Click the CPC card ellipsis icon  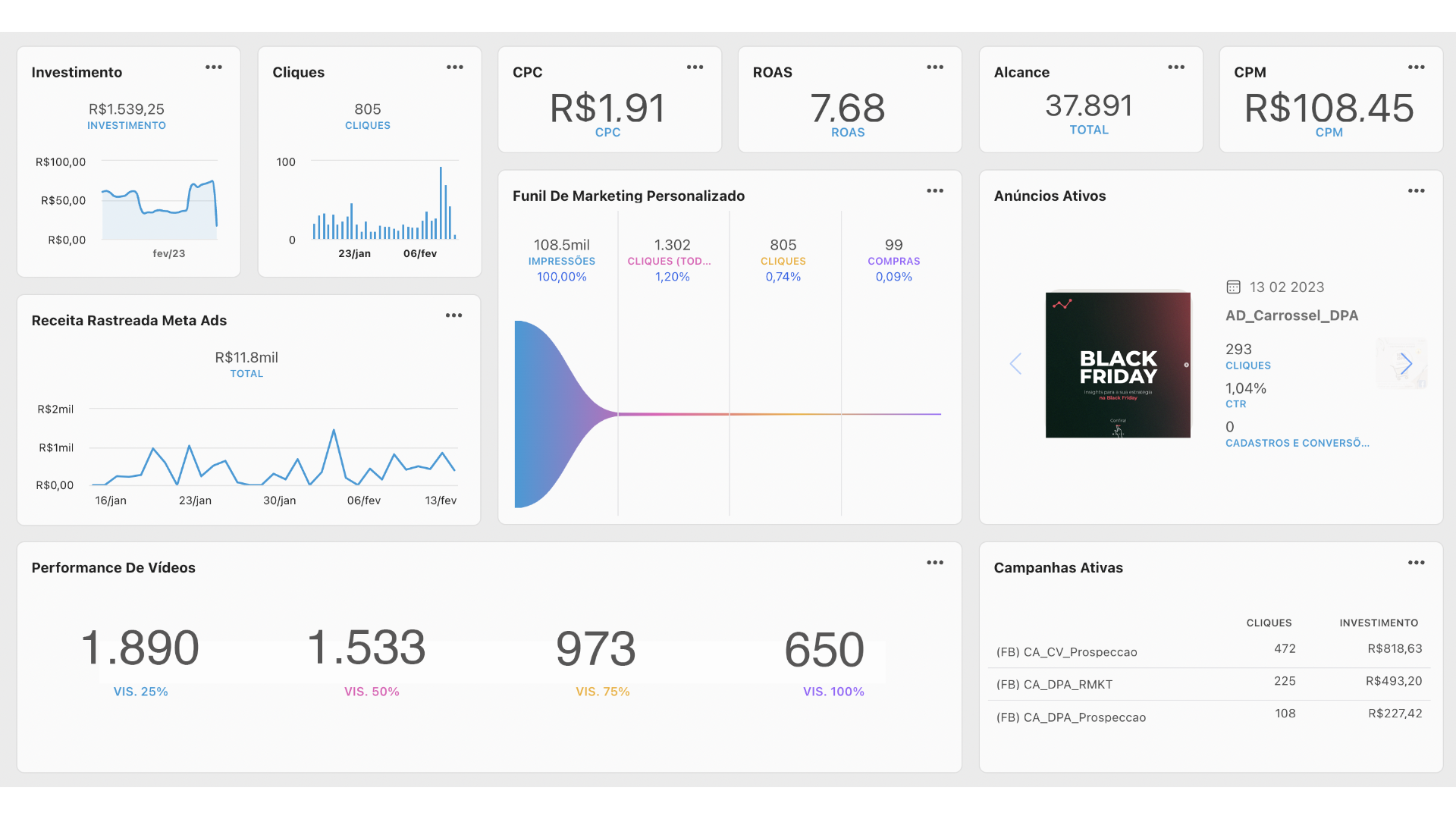click(x=695, y=67)
